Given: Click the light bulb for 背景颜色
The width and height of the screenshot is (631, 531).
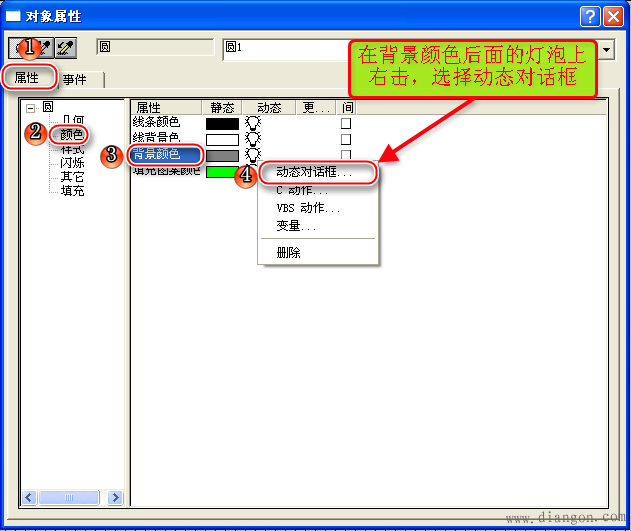Looking at the screenshot, I should (x=253, y=155).
